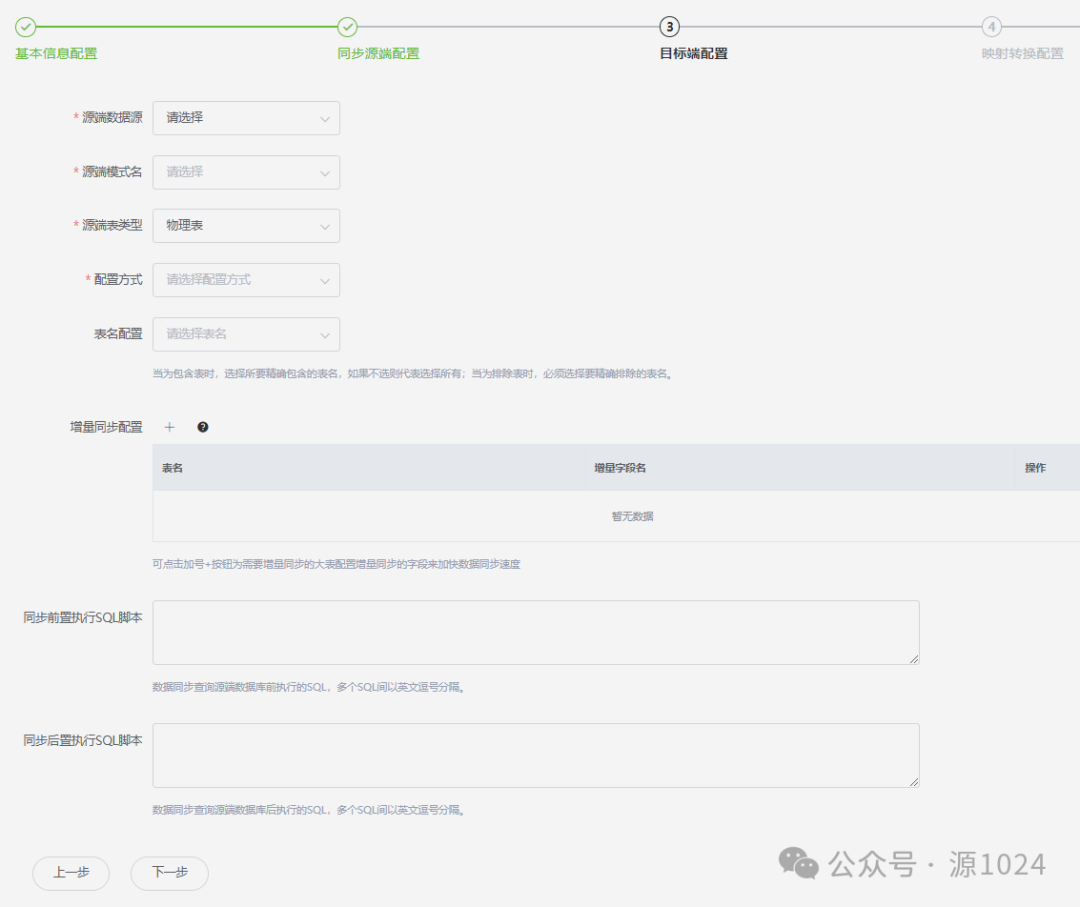Switch to the 同步源端配置 step label
The image size is (1080, 907).
(x=378, y=54)
